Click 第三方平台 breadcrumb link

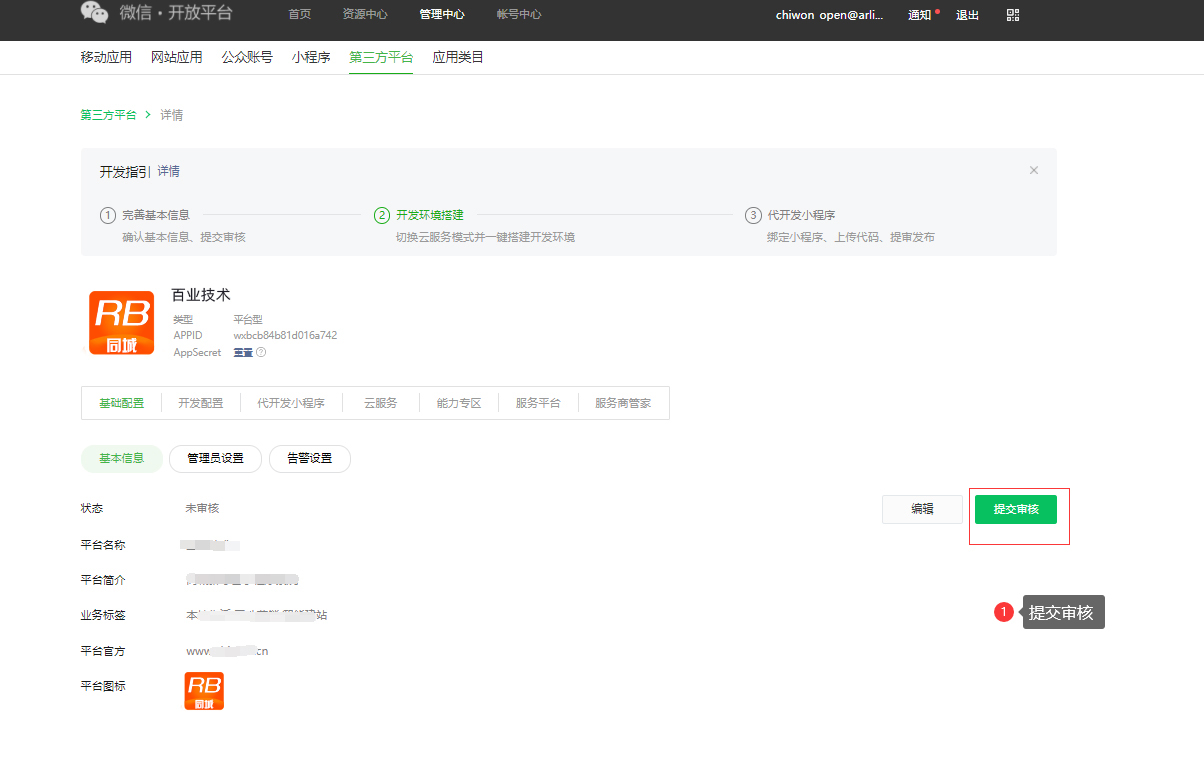(x=108, y=115)
